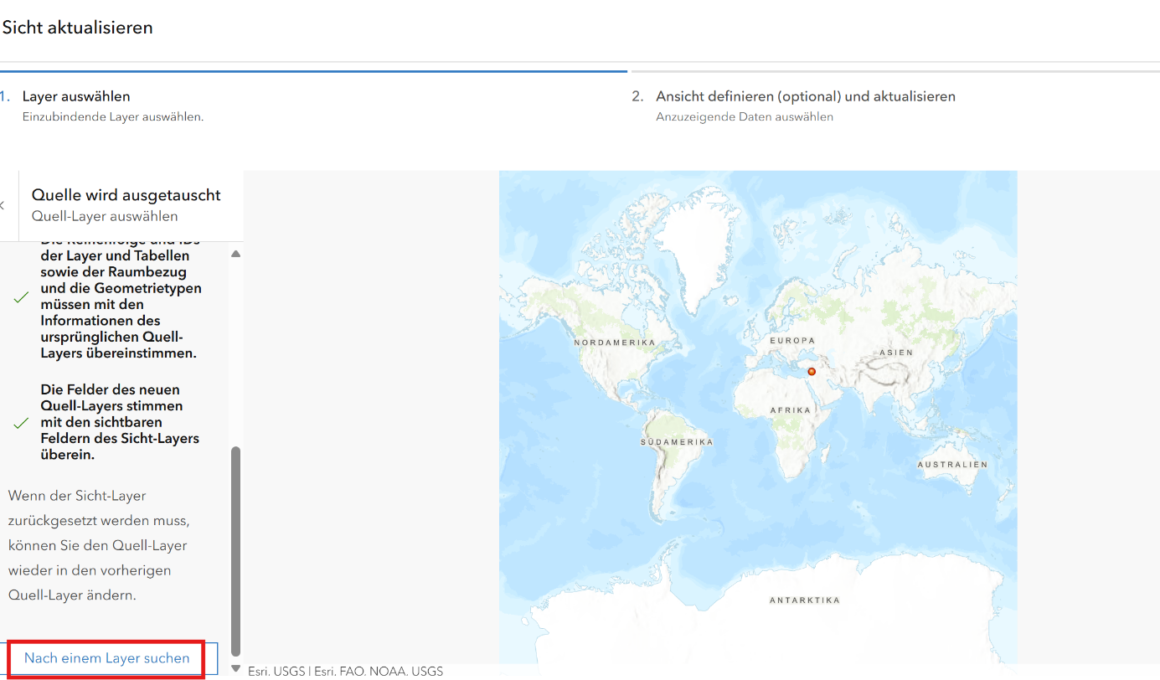
Task: Click the "Quell-Layer auswählen" subtitle
Action: tap(104, 216)
